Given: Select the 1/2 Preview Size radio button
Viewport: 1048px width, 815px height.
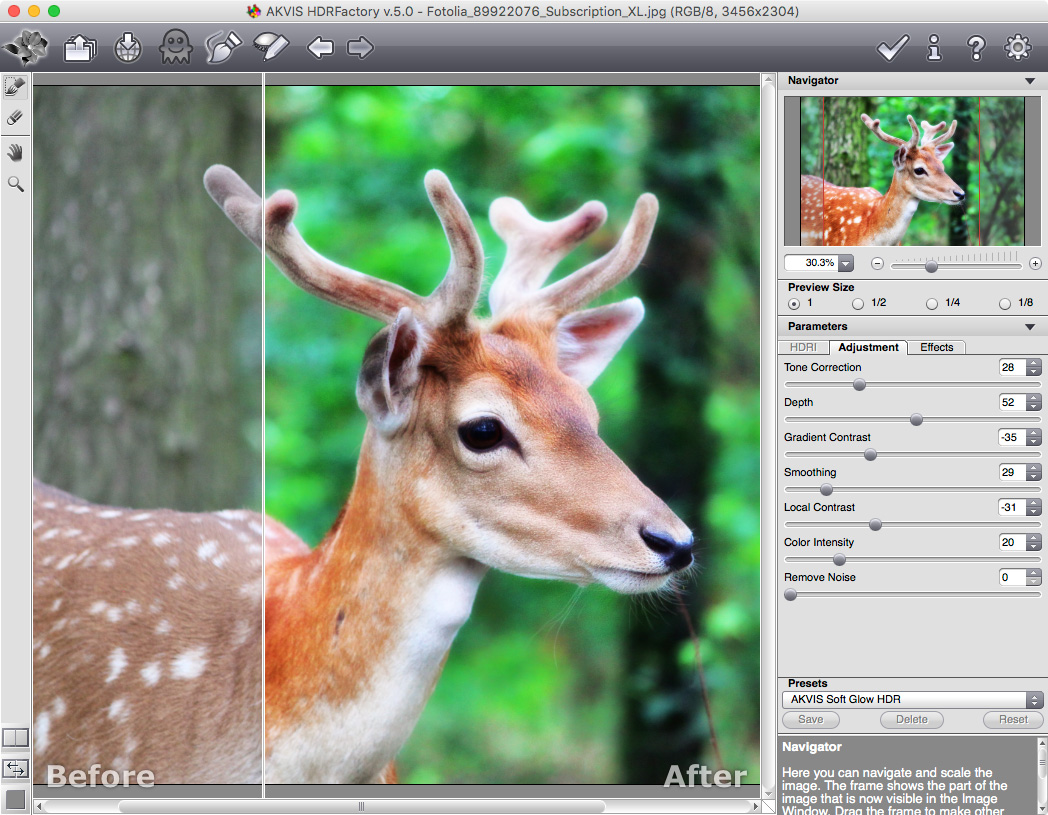Looking at the screenshot, I should 857,303.
